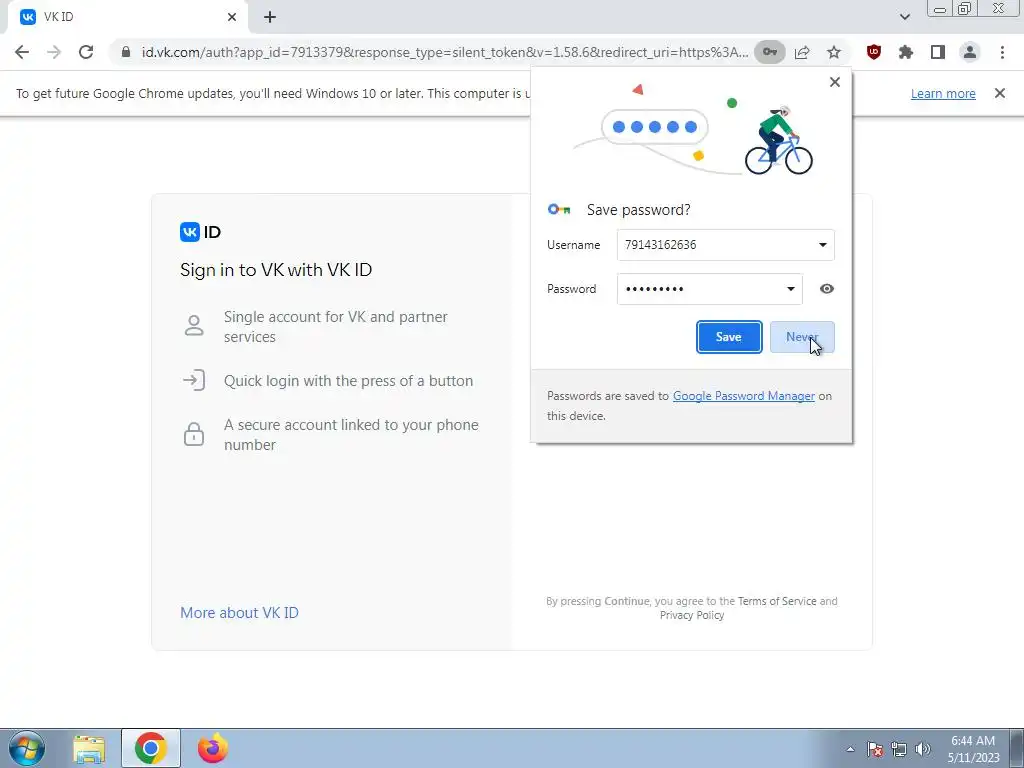Dismiss the Chrome updates info bar

pyautogui.click(x=1000, y=93)
